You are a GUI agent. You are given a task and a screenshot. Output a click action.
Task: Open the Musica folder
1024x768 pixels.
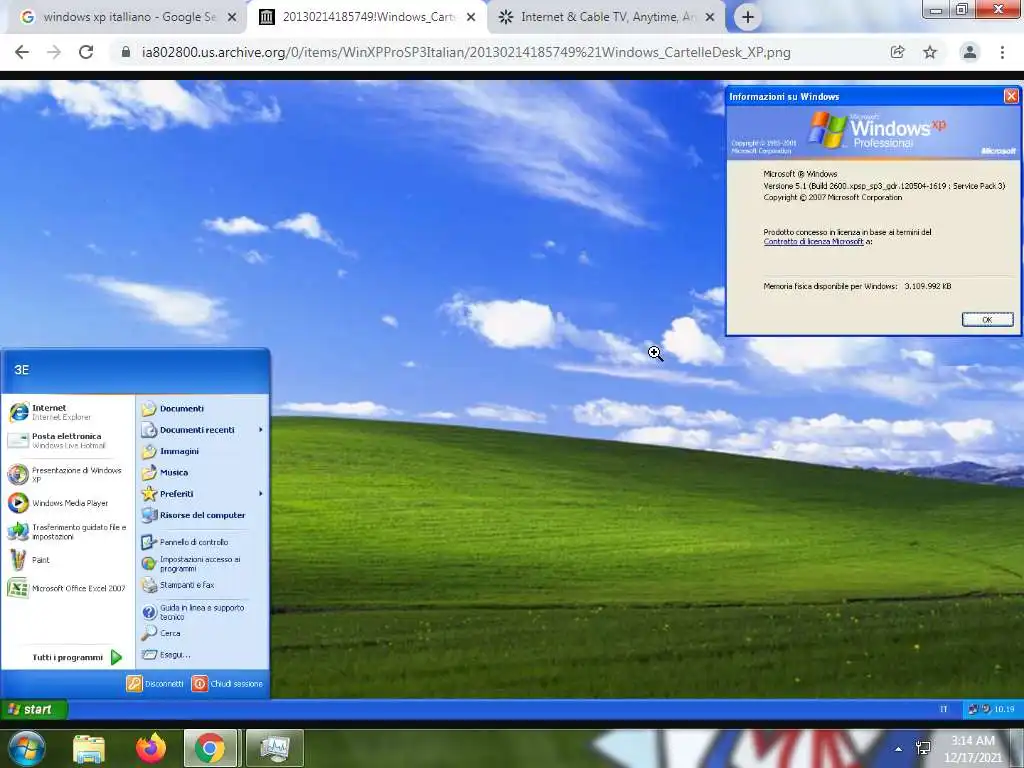[202, 472]
